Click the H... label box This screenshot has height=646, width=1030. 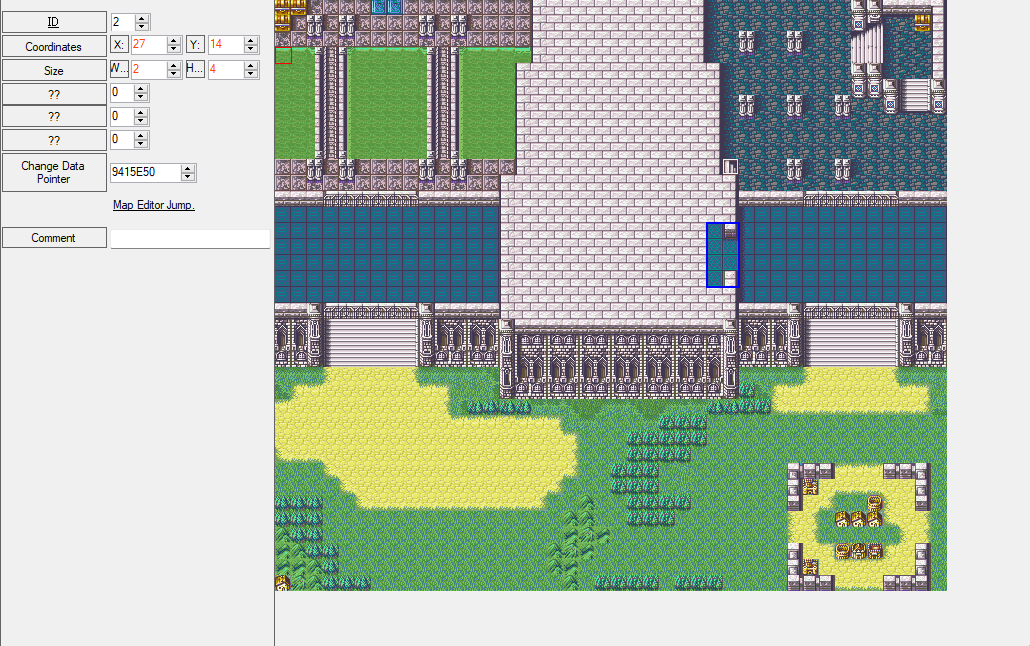195,69
